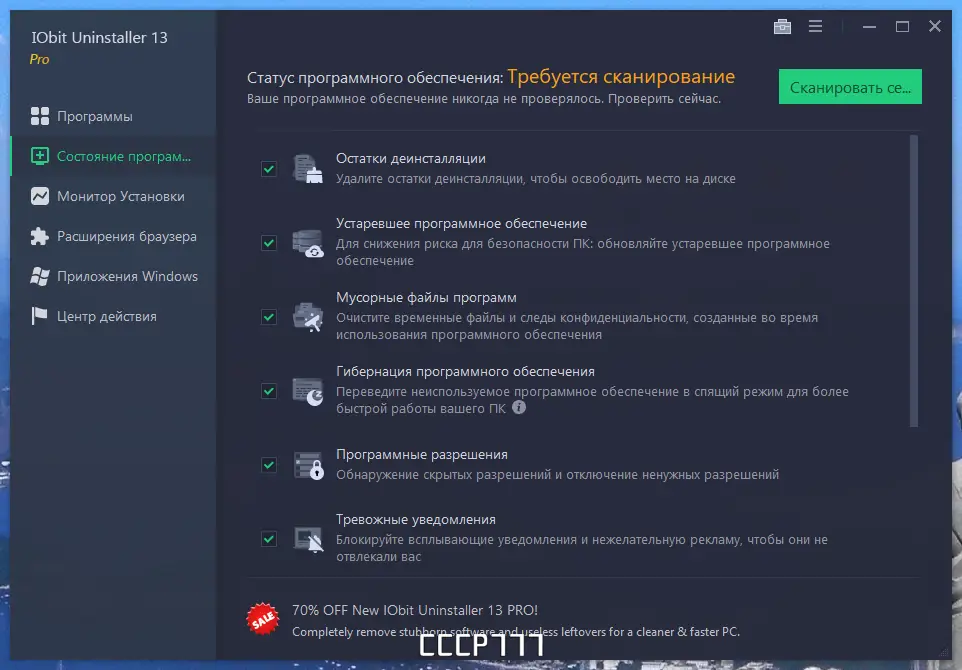Disable the Мусорные файлы программ checkbox
The width and height of the screenshot is (962, 670).
point(268,317)
